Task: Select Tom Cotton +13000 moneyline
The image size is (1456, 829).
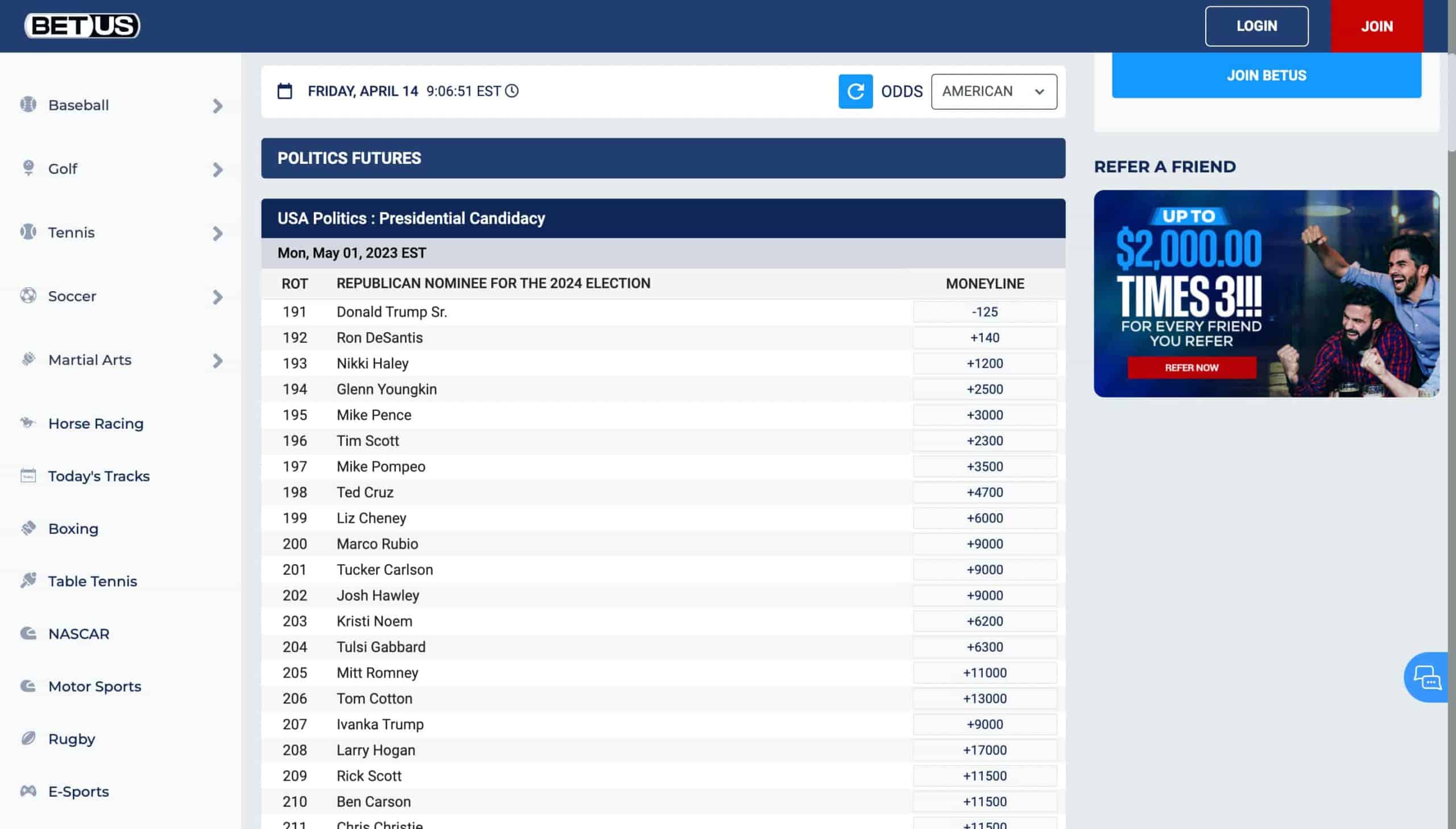Action: click(x=985, y=698)
